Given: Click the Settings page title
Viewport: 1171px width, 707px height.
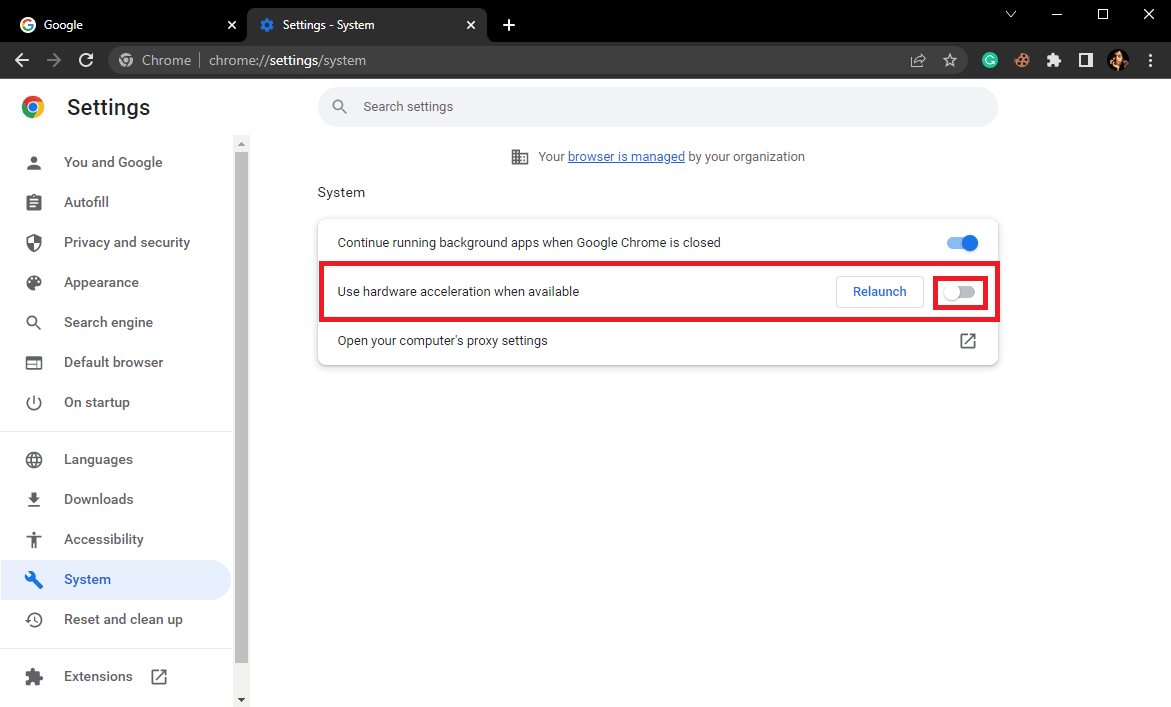Looking at the screenshot, I should point(108,108).
